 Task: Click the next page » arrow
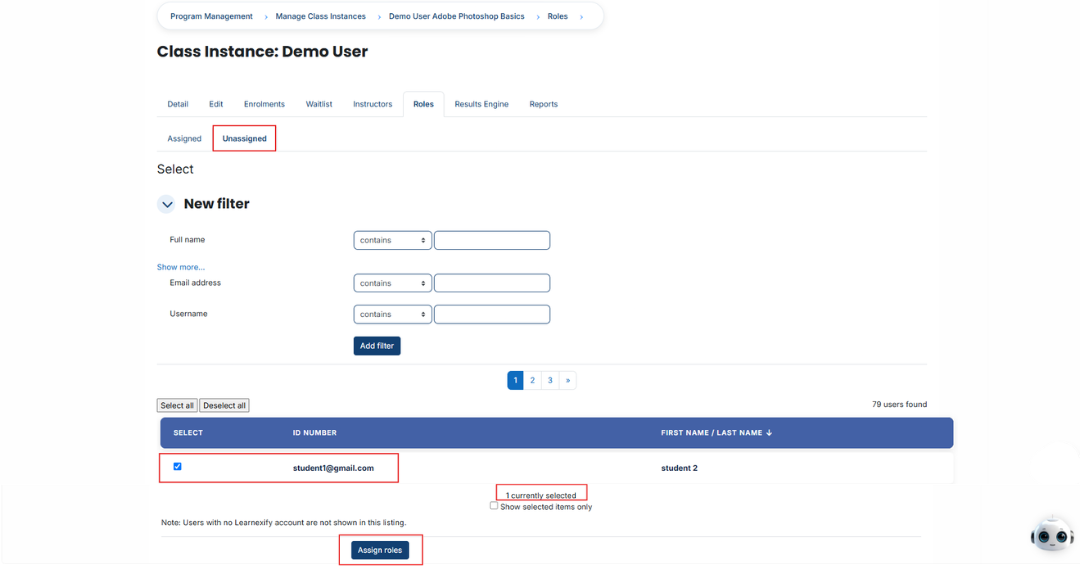tap(568, 380)
